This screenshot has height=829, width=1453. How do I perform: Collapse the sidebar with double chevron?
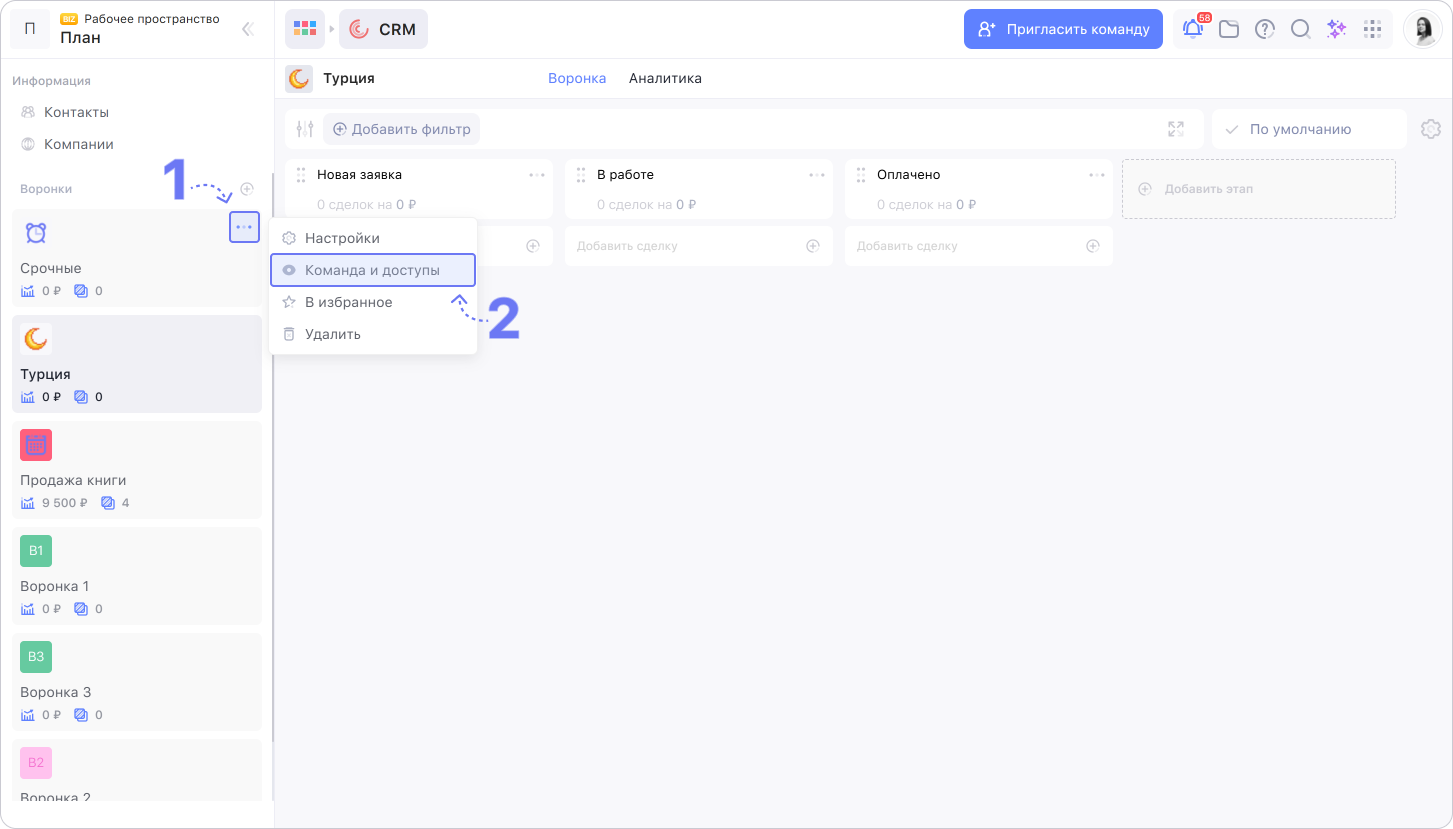[x=248, y=29]
